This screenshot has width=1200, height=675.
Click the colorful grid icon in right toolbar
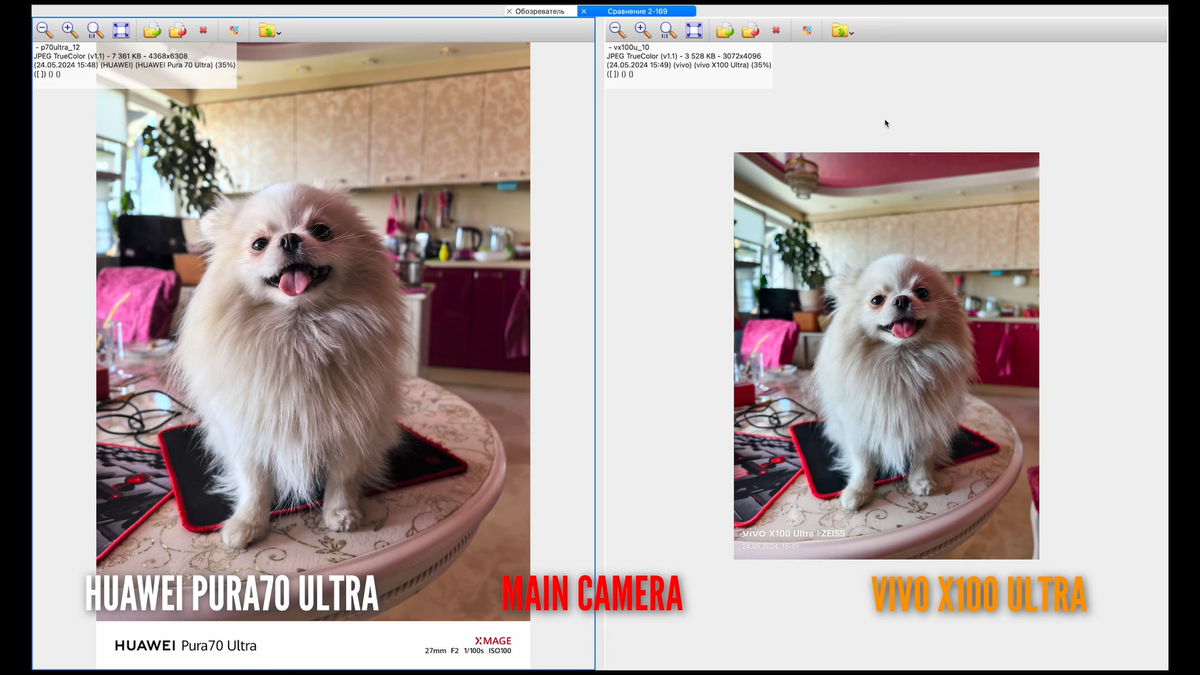(x=807, y=31)
